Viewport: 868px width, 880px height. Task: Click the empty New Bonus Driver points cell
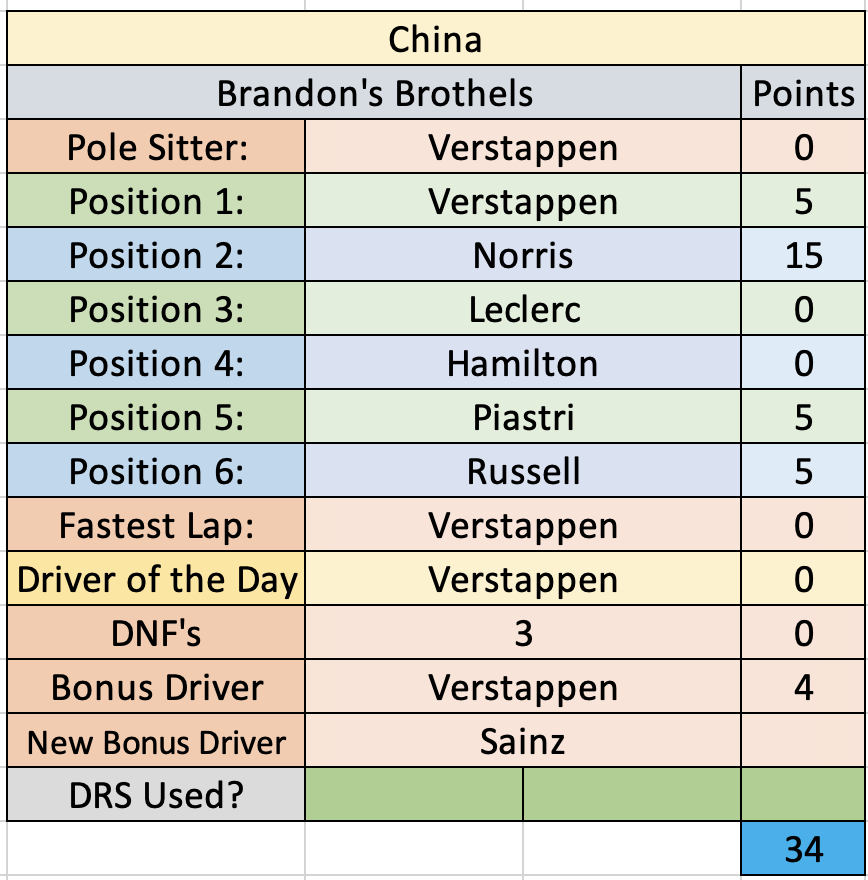803,740
